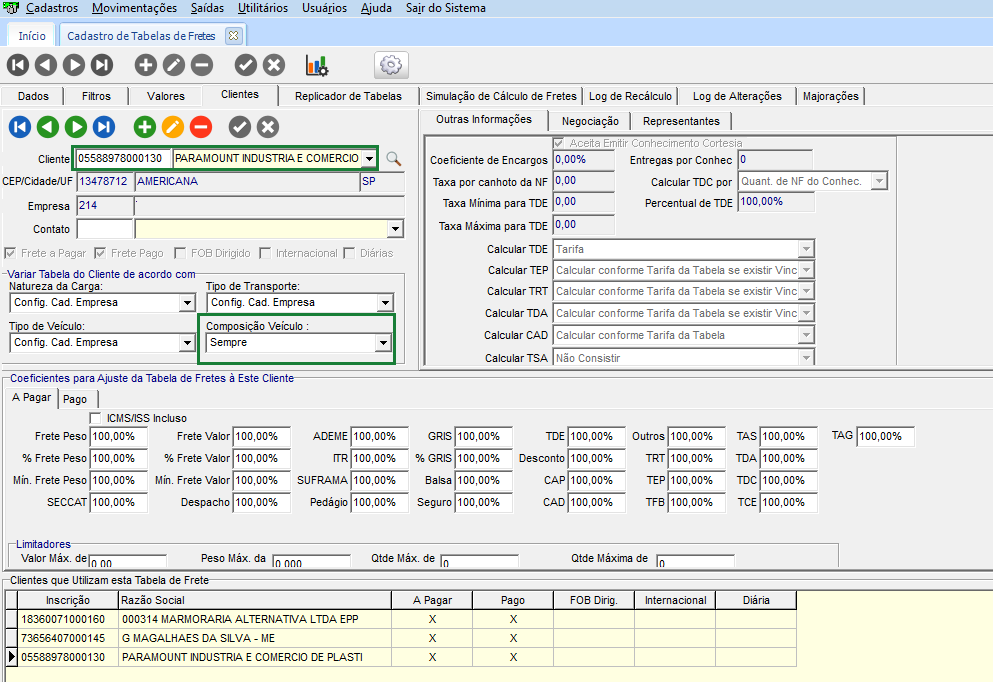The image size is (993, 682).
Task: Toggle the Internacional checkbox
Action: point(265,253)
